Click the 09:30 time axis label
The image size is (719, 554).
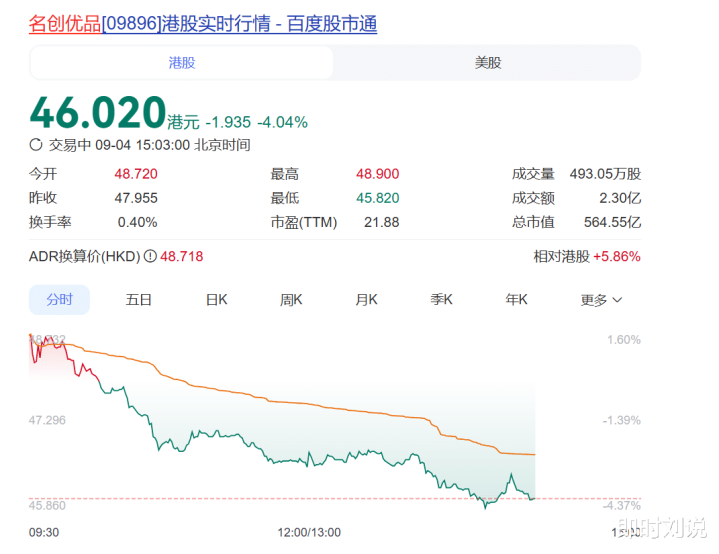point(44,532)
